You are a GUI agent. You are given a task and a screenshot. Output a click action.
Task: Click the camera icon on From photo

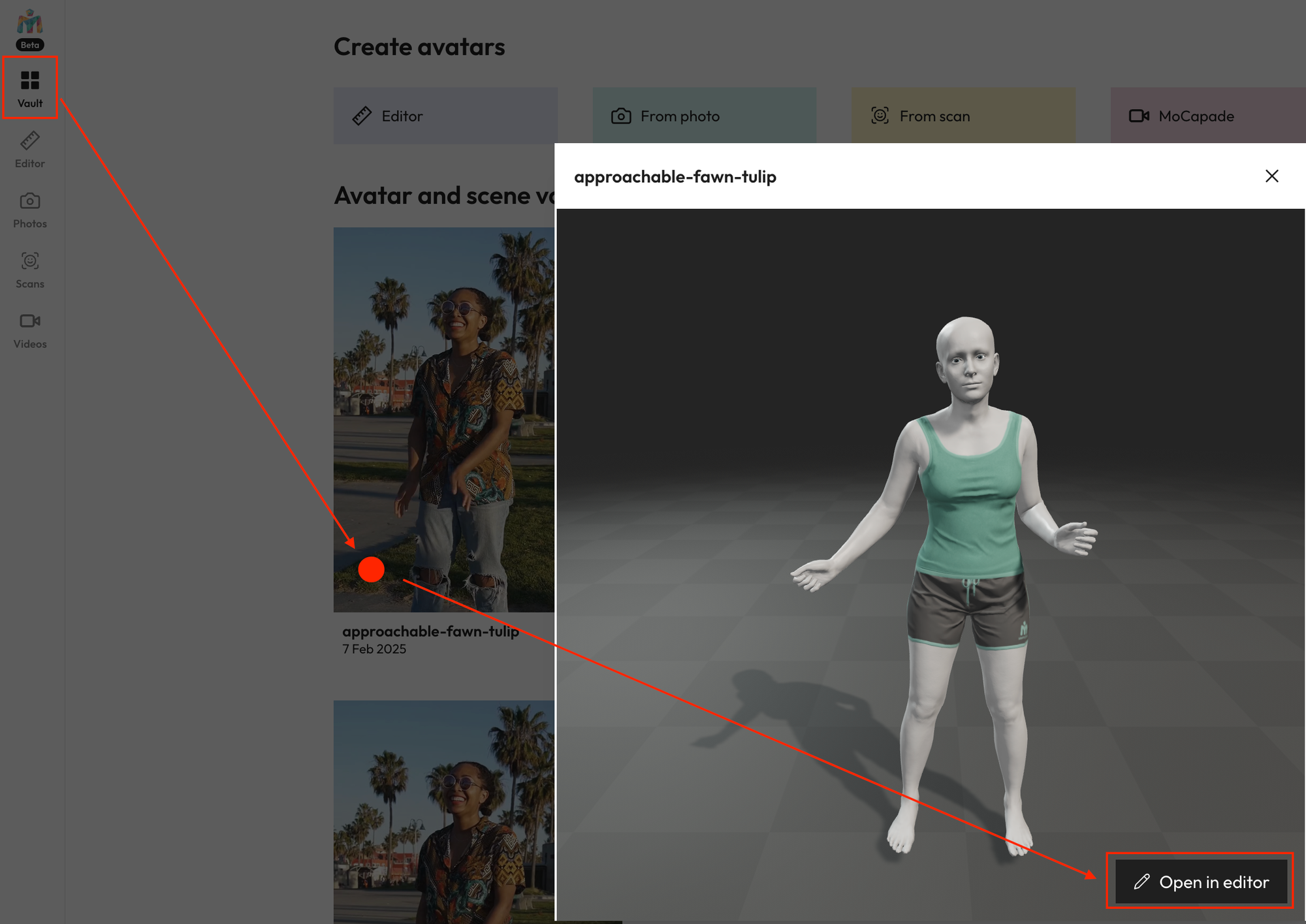(x=620, y=116)
